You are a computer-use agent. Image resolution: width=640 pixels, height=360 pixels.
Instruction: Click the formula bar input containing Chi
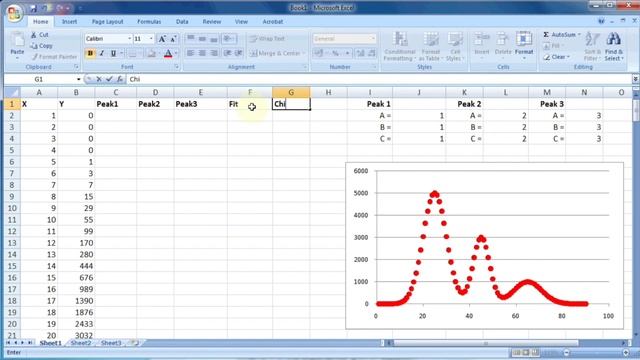point(379,79)
